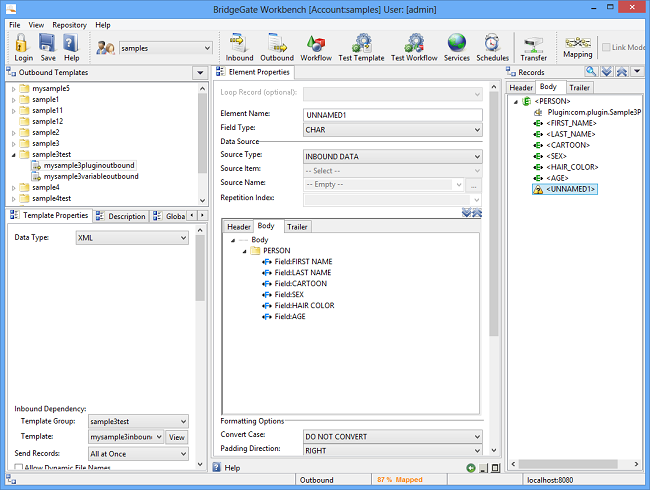Launch Test Template
Image resolution: width=650 pixels, height=490 pixels.
click(361, 47)
